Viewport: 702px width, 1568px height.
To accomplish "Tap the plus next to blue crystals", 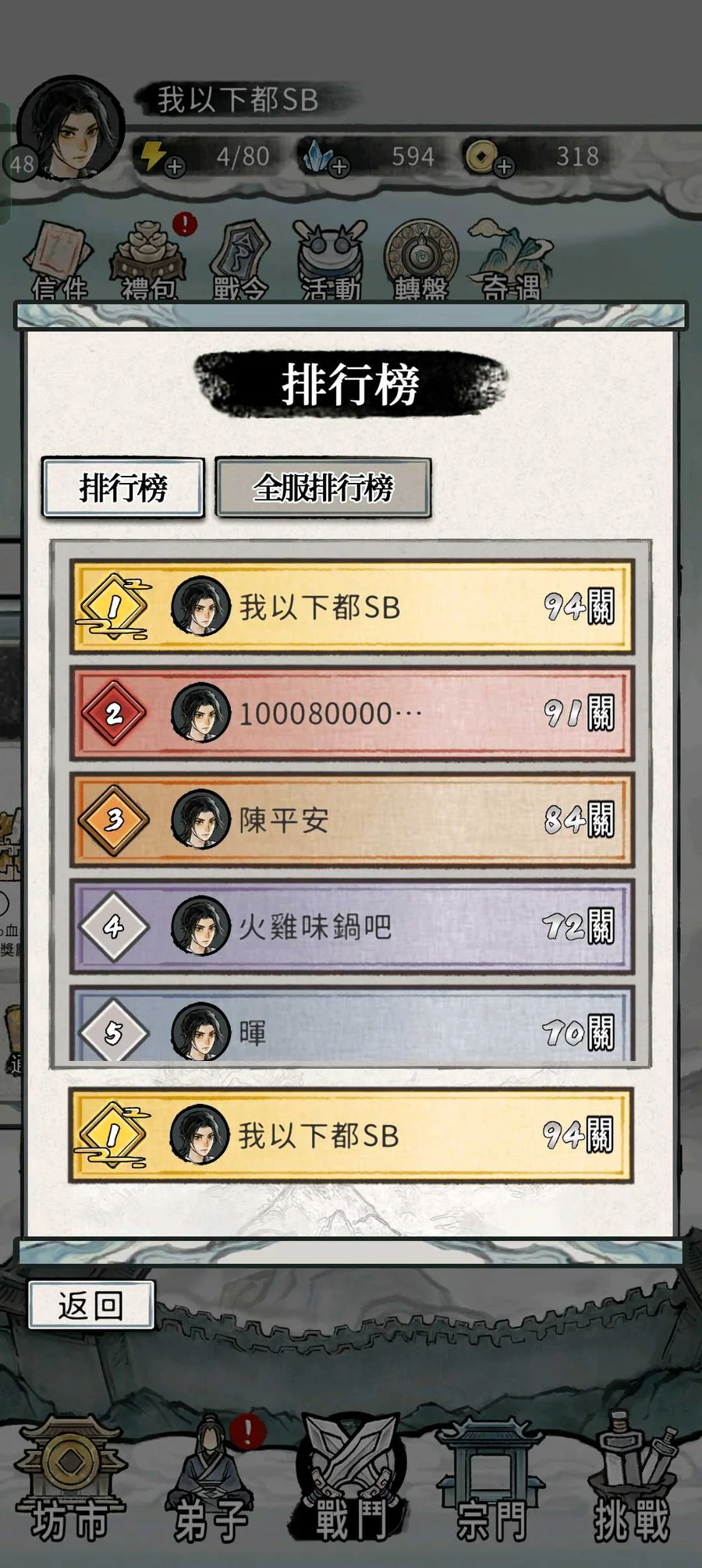I will pyautogui.click(x=339, y=166).
